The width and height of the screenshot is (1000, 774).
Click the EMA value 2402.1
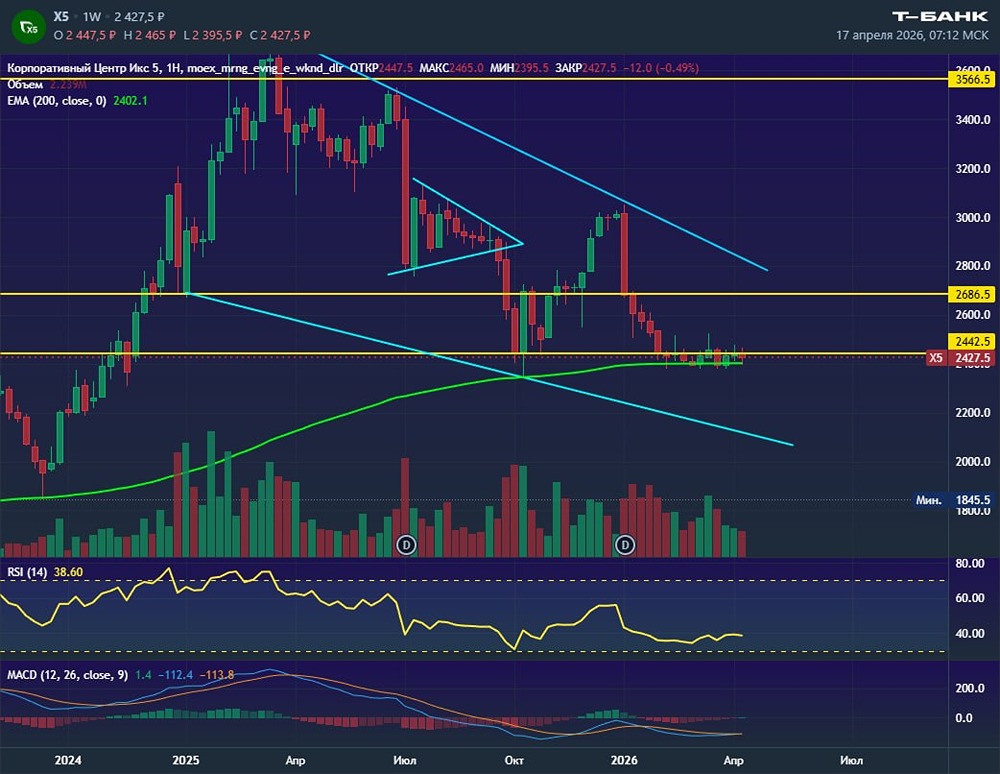[x=130, y=101]
